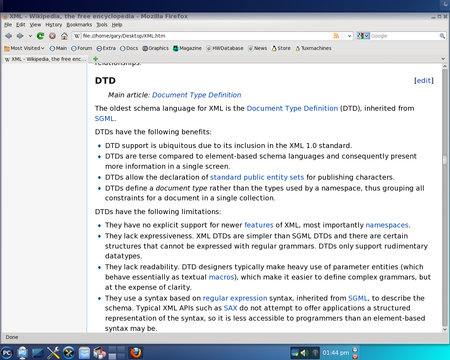Open the News bookmark

point(257,48)
